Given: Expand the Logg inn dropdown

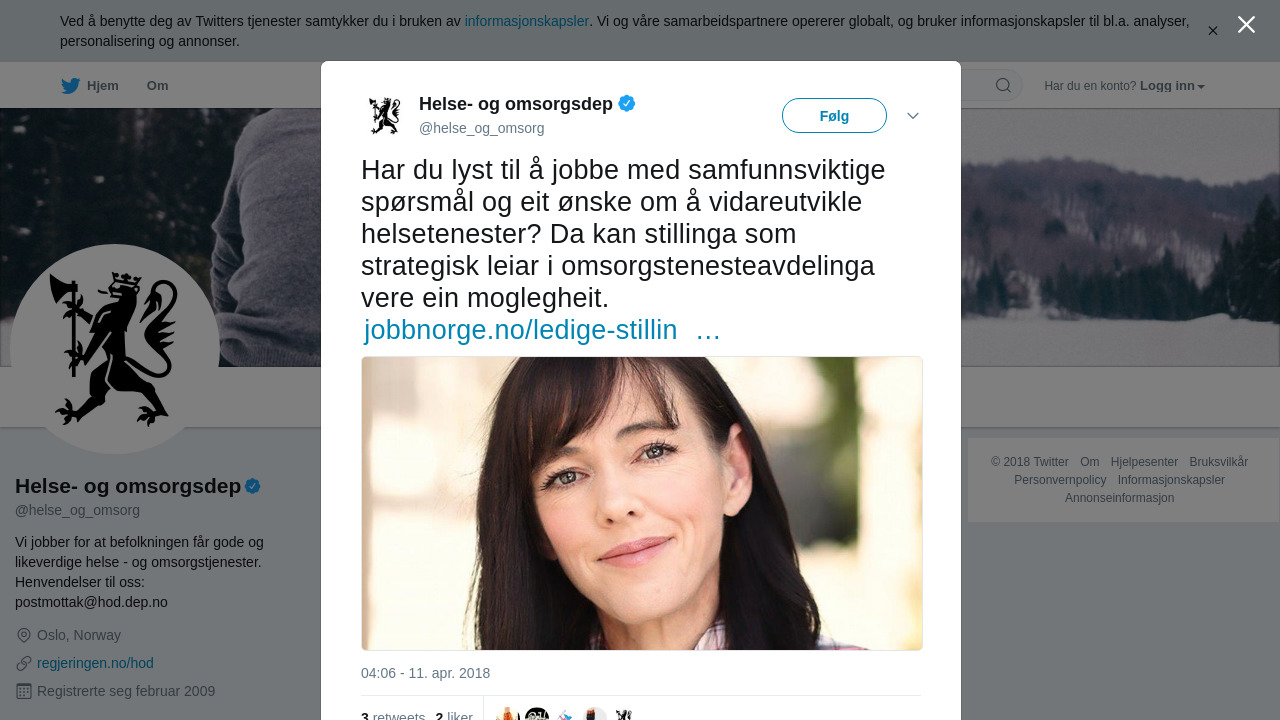Looking at the screenshot, I should pyautogui.click(x=1173, y=86).
